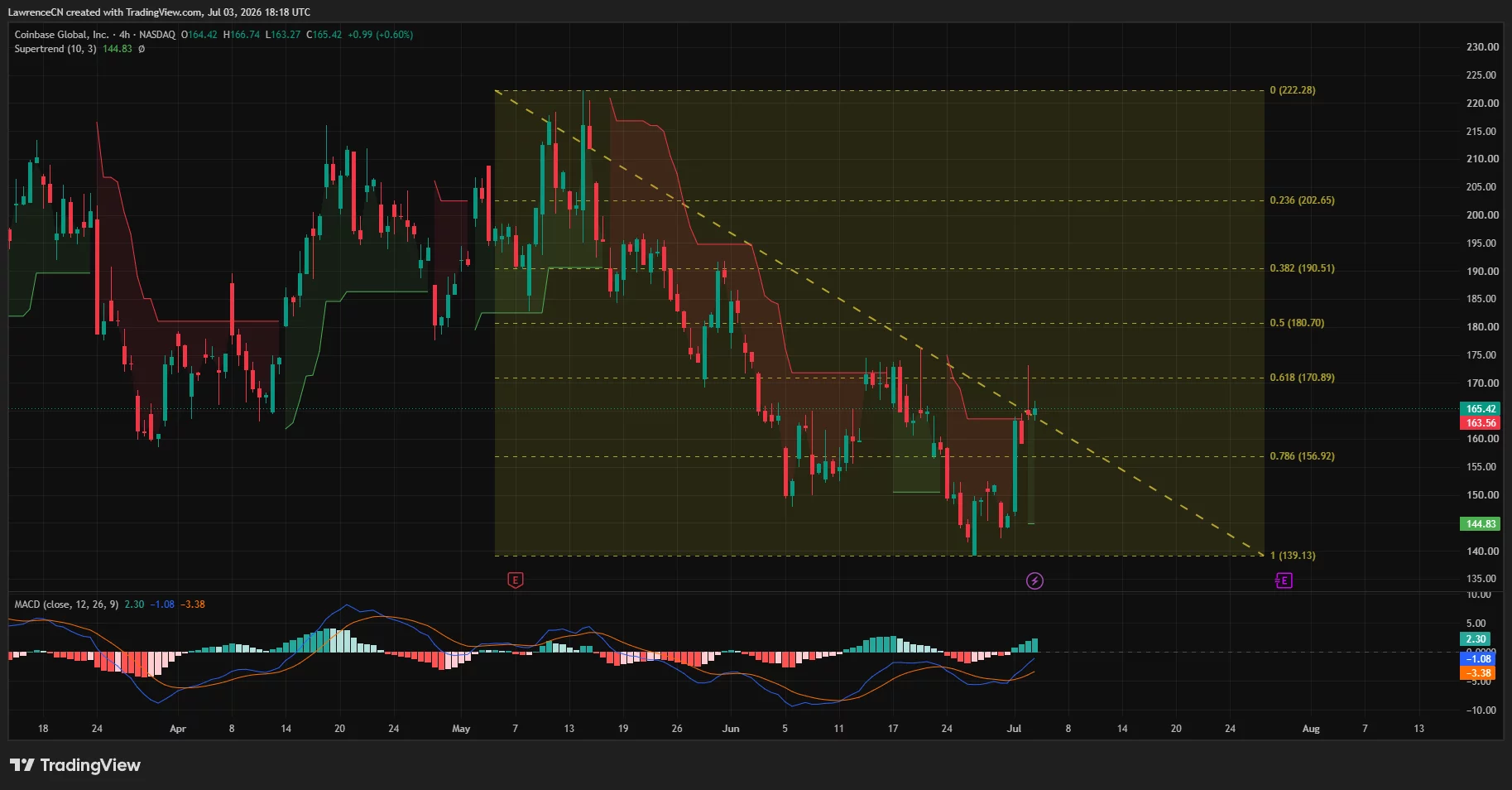Click the MACD legend value -3.38
The width and height of the screenshot is (1512, 790).
pos(193,605)
